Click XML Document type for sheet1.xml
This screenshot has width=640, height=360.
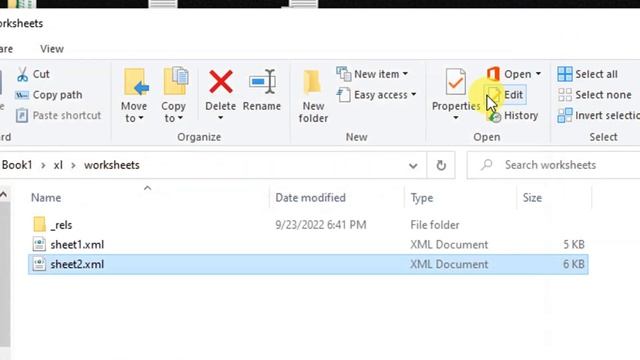[x=449, y=244]
